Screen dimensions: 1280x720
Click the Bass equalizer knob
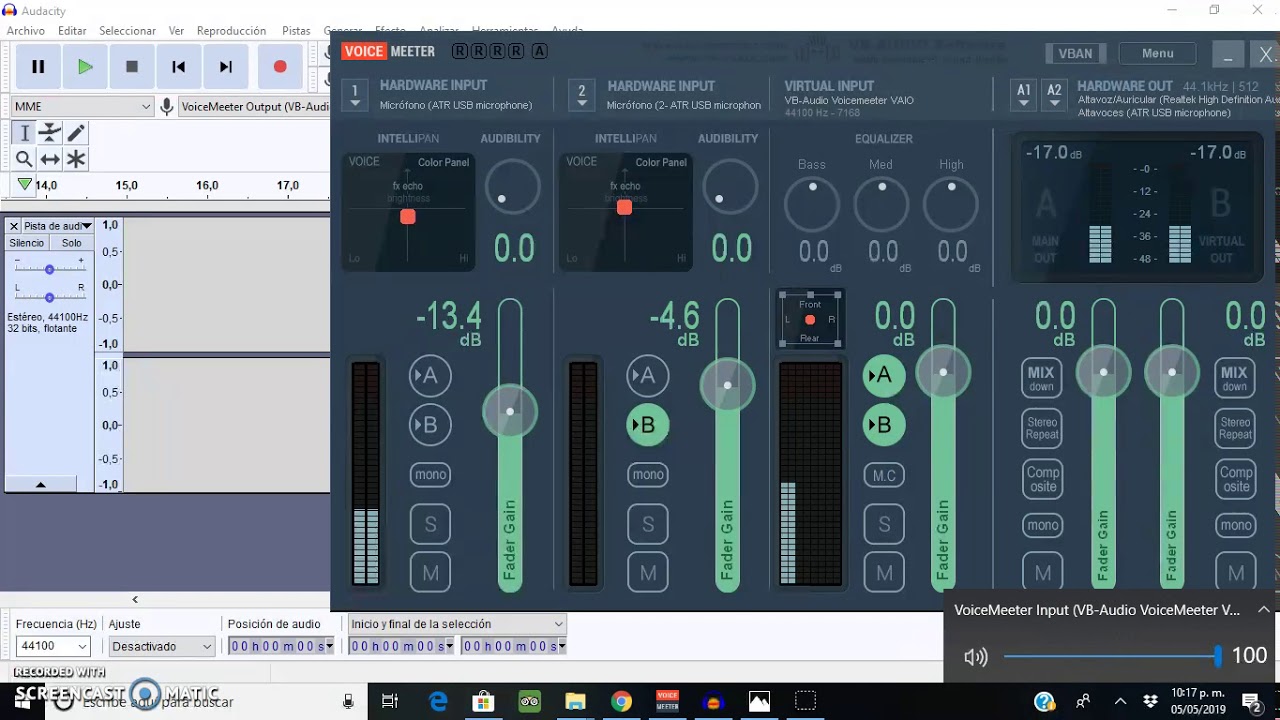[x=812, y=203]
